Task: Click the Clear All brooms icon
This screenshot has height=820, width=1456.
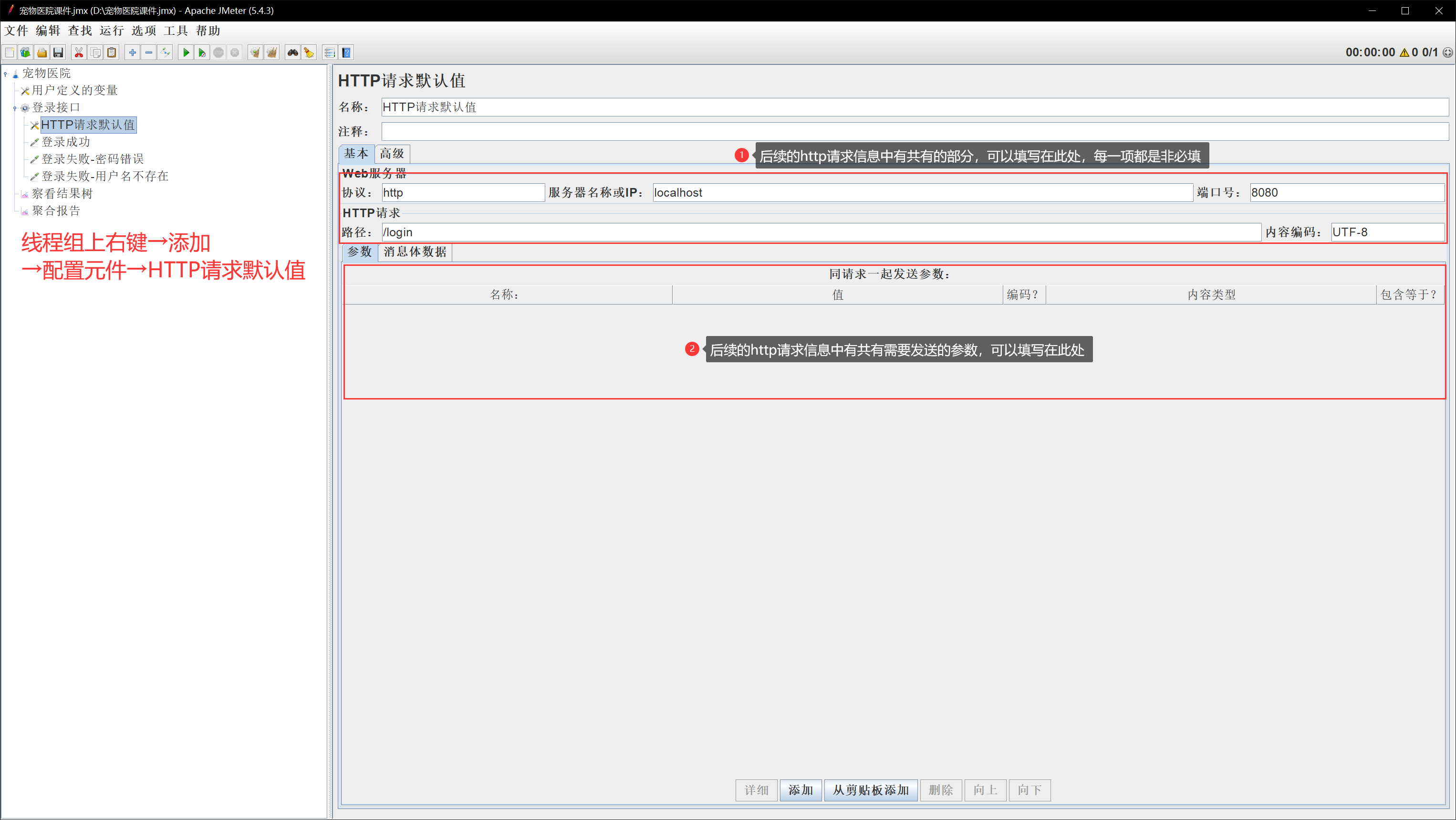Action: (x=272, y=53)
